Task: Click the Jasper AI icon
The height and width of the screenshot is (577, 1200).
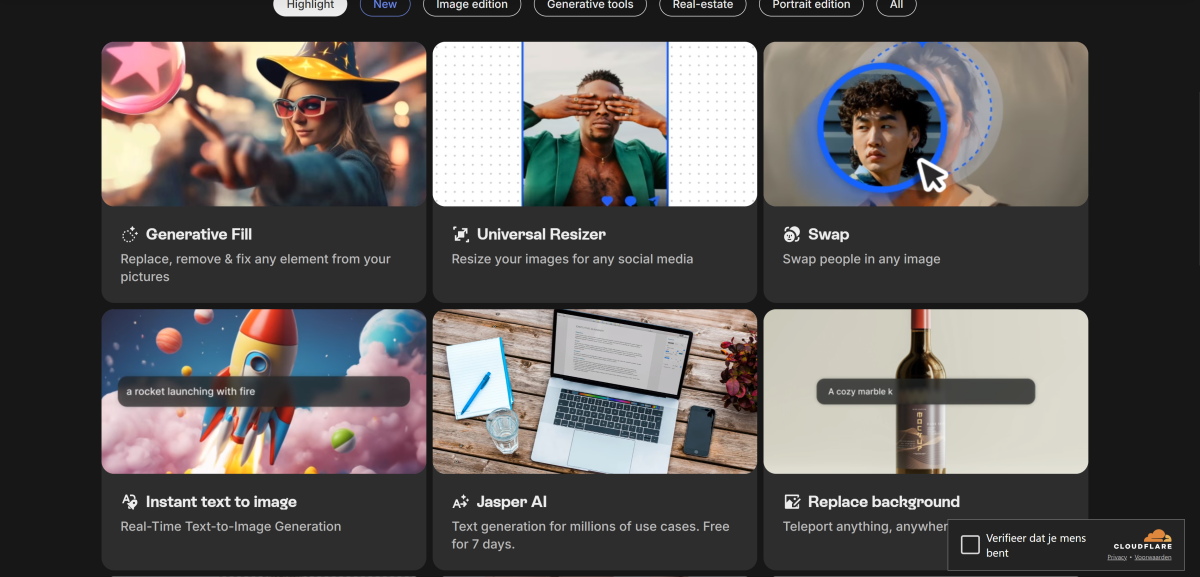Action: tap(460, 502)
